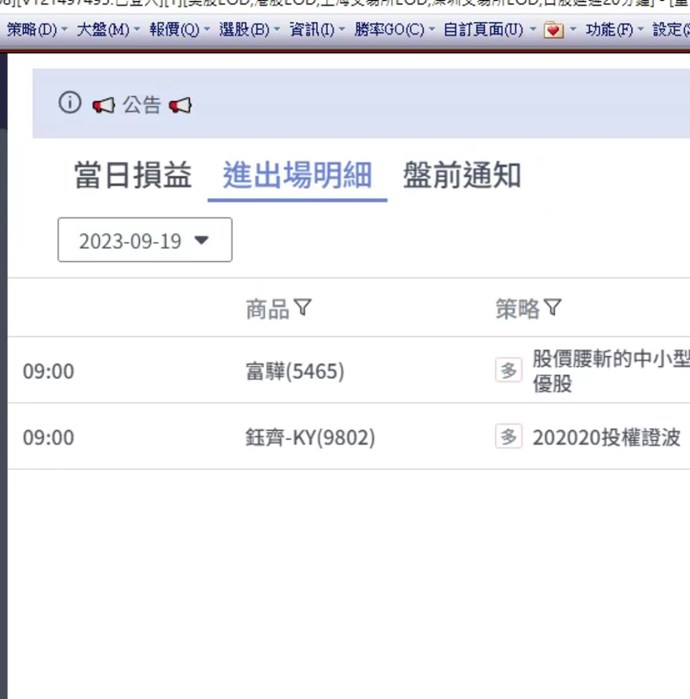Open the 大盤(M) menu
The image size is (690, 699).
point(103,30)
